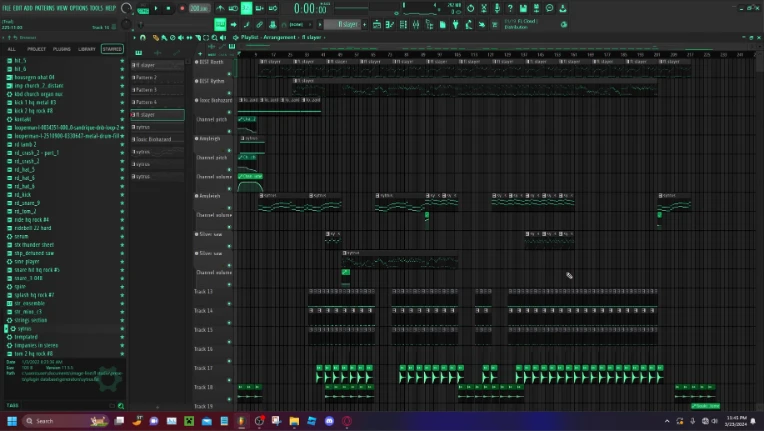This screenshot has height=431, width=764.
Task: Open the FILE menu
Action: (6, 8)
